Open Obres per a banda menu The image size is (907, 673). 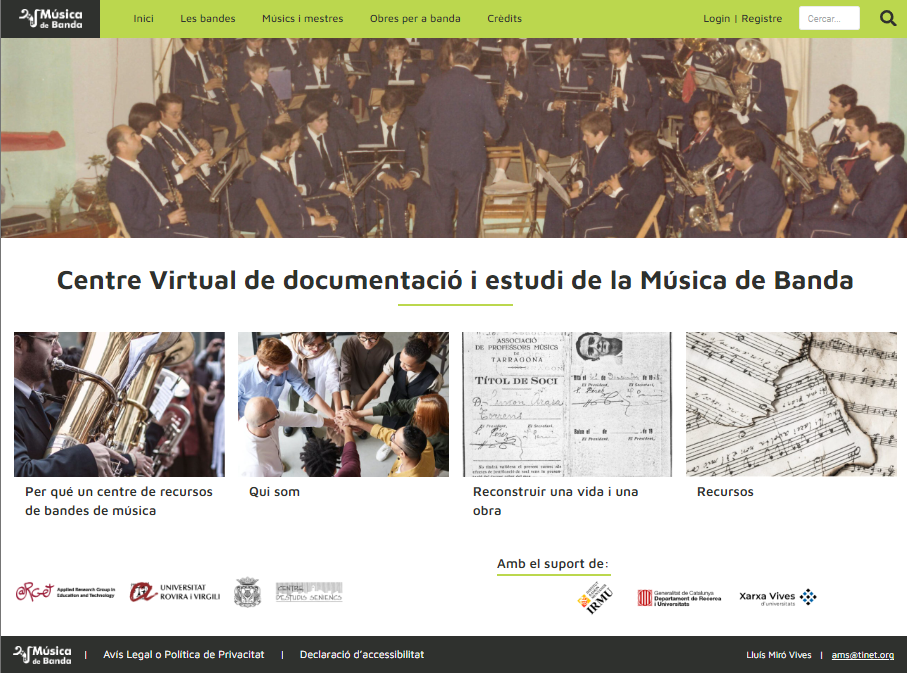point(415,19)
